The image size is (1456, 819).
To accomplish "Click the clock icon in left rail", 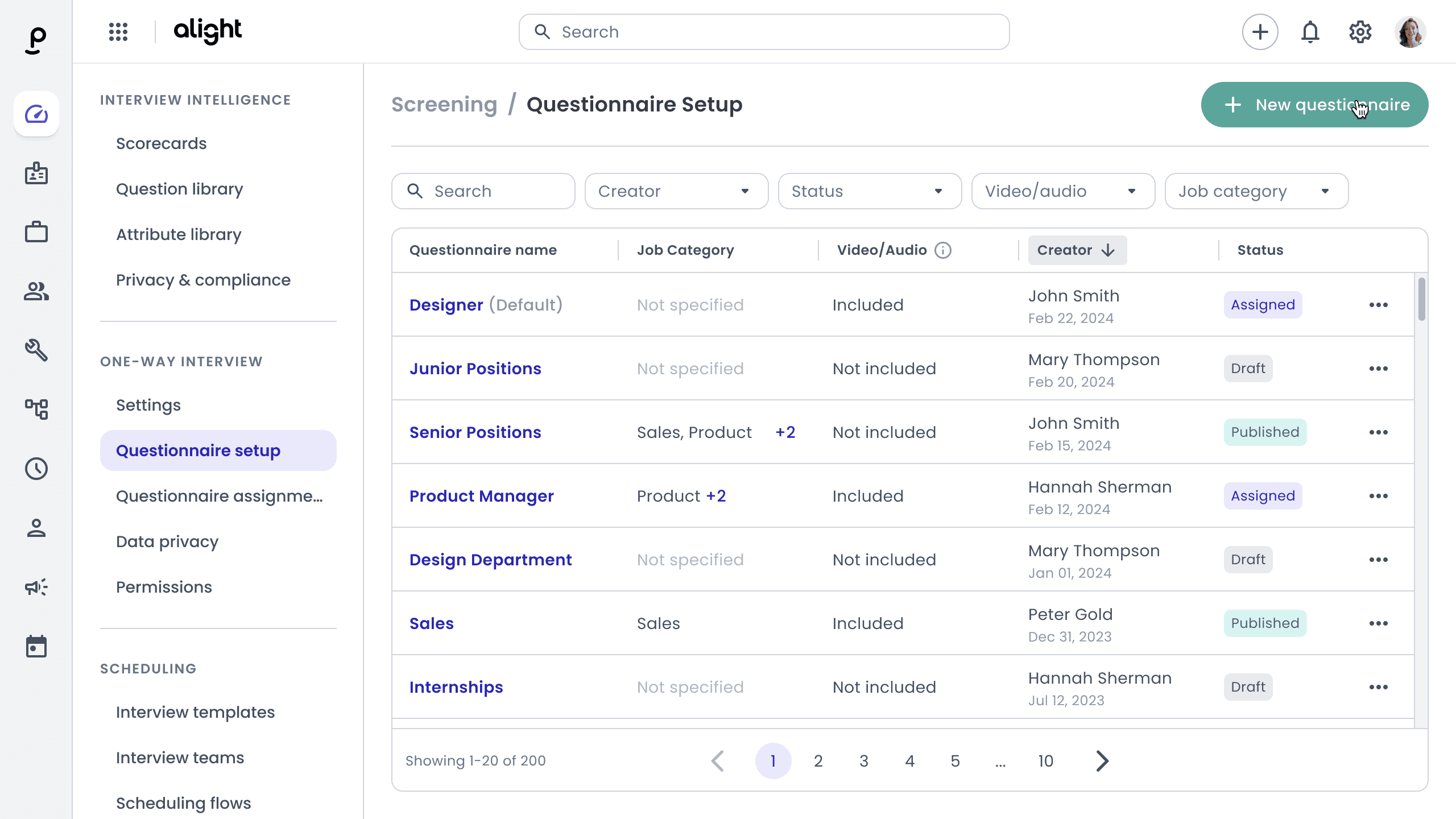I will (36, 469).
